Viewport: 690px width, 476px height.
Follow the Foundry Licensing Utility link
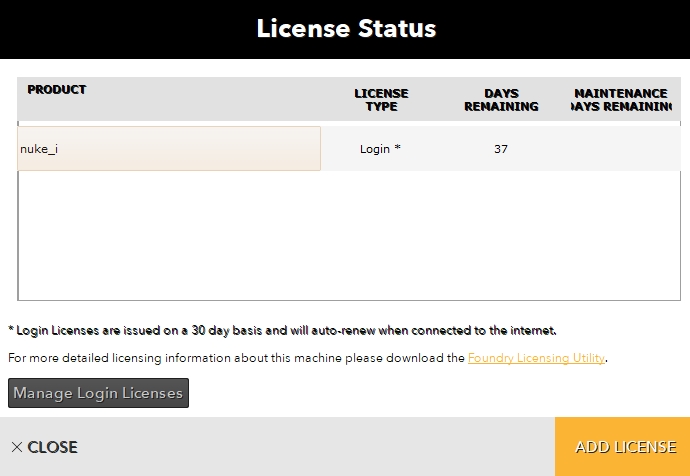click(x=536, y=358)
